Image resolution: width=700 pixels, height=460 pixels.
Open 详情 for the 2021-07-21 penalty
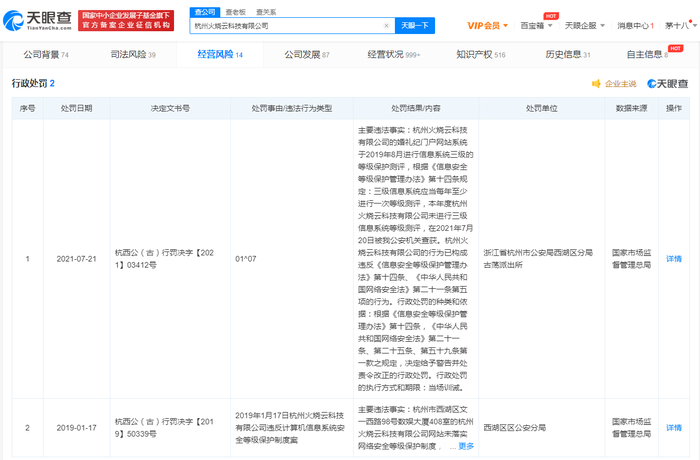pos(674,259)
